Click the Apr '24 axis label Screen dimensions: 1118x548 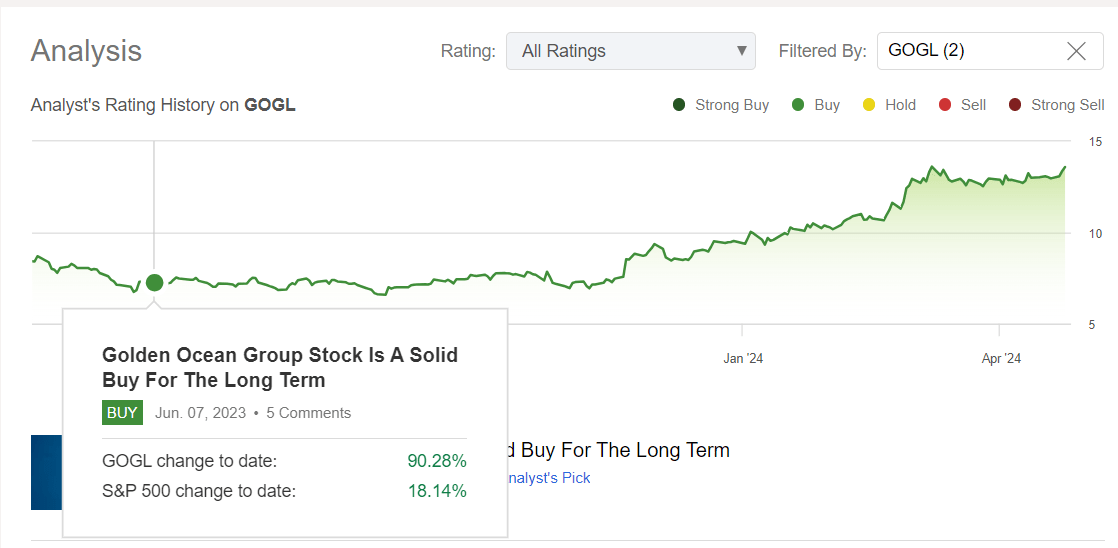[x=1001, y=358]
